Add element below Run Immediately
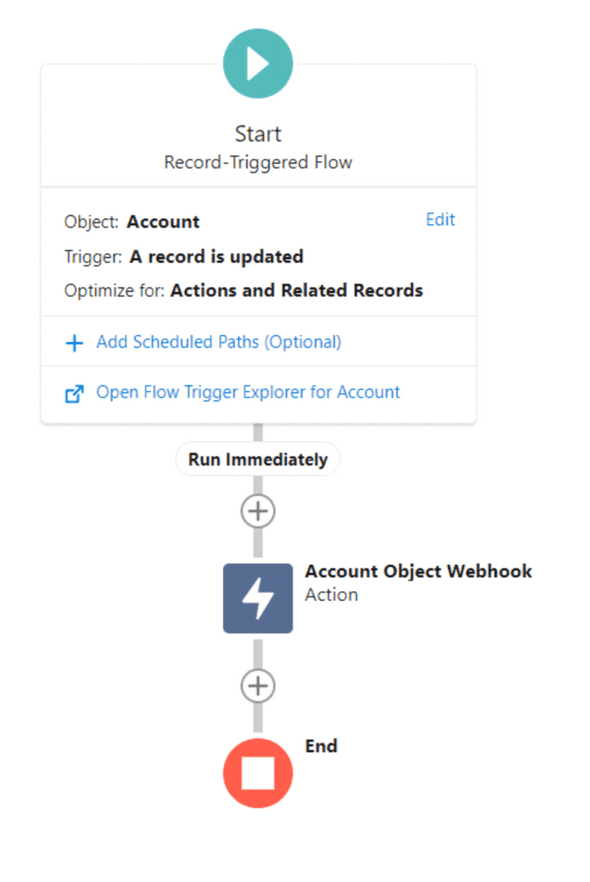The image size is (590, 882). click(x=258, y=511)
